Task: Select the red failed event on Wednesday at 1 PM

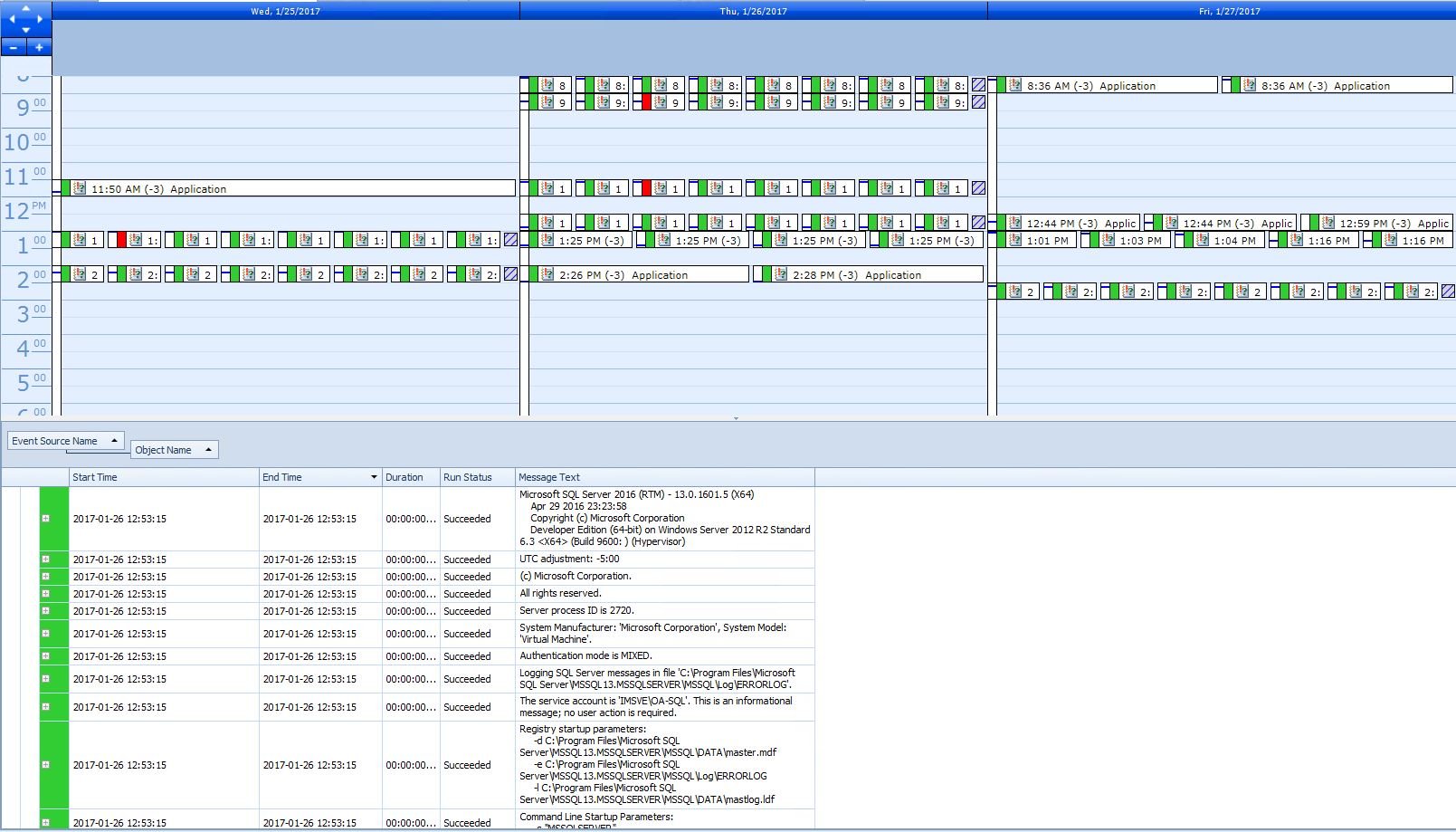Action: [x=134, y=240]
